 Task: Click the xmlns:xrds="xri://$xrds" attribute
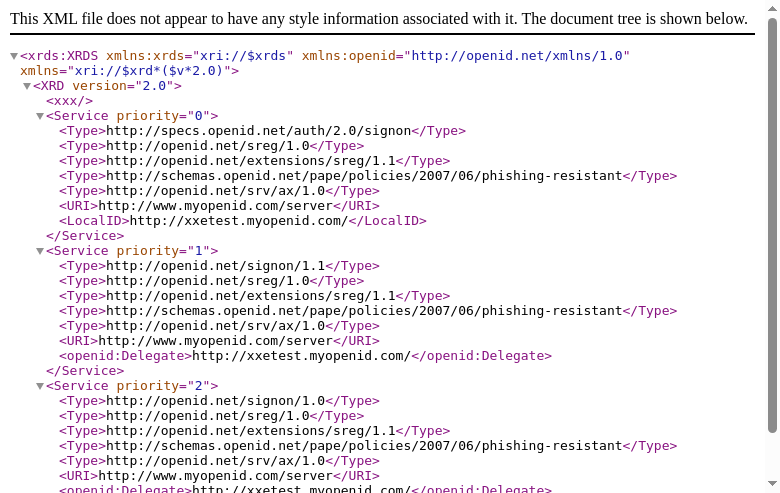click(x=199, y=56)
